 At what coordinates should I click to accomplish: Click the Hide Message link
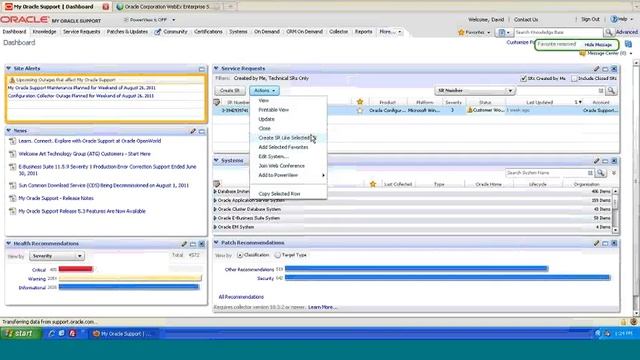(x=598, y=45)
